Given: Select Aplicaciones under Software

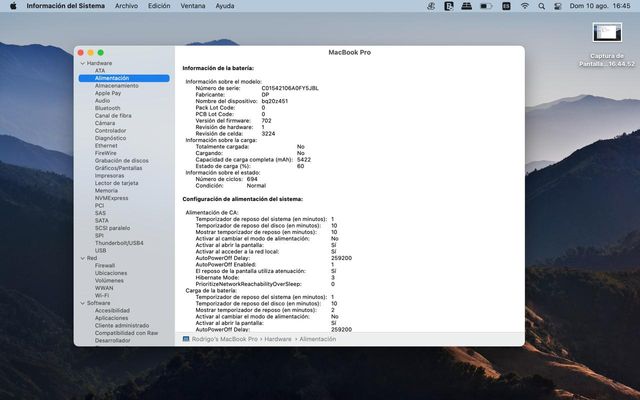Looking at the screenshot, I should pyautogui.click(x=111, y=318).
